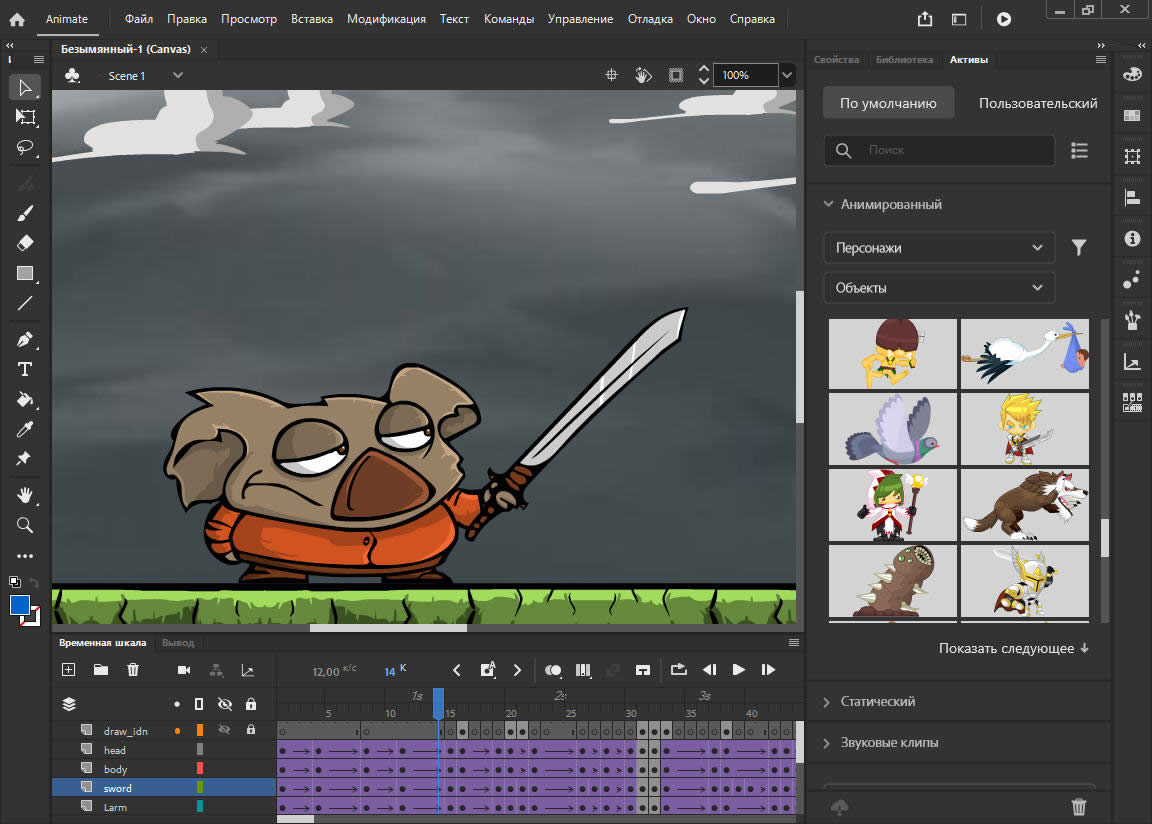Toggle visibility of draw_idn layer
The height and width of the screenshot is (824, 1152).
(x=225, y=731)
